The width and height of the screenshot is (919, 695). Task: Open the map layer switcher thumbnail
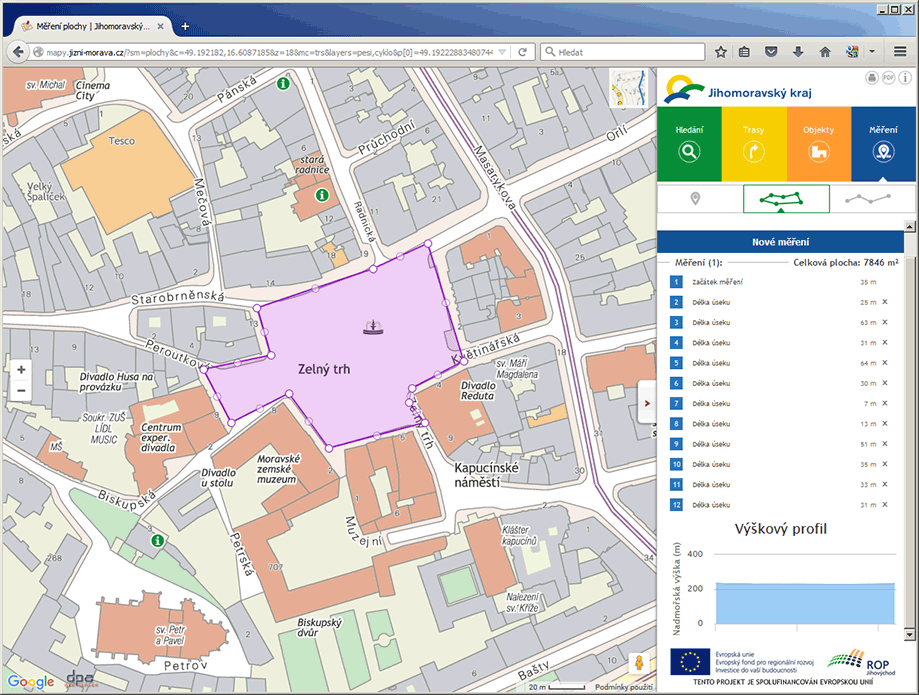click(629, 88)
